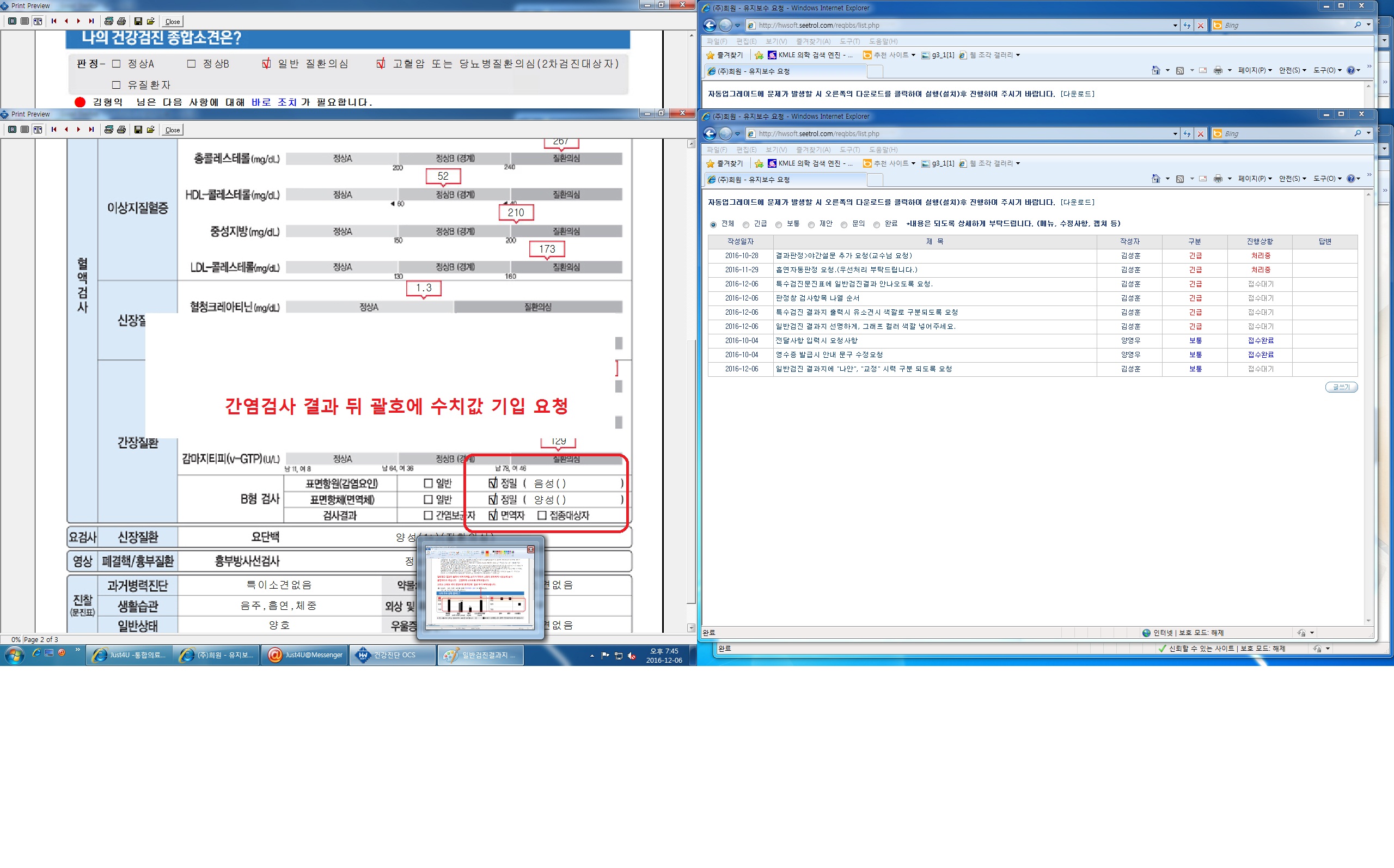Select the 완료 radio filter
The image size is (1394, 868).
tap(877, 224)
